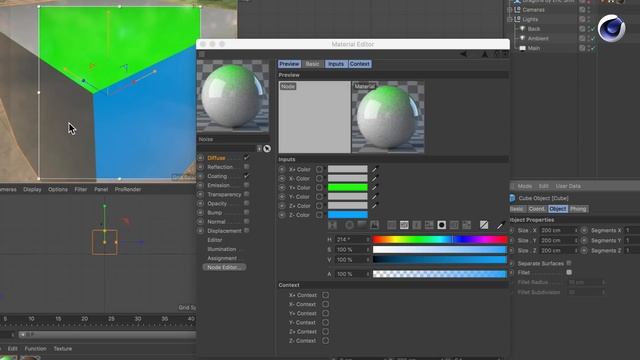Screen dimensions: 640x360
Task: Toggle the Coating channel checkbox
Action: click(x=246, y=176)
